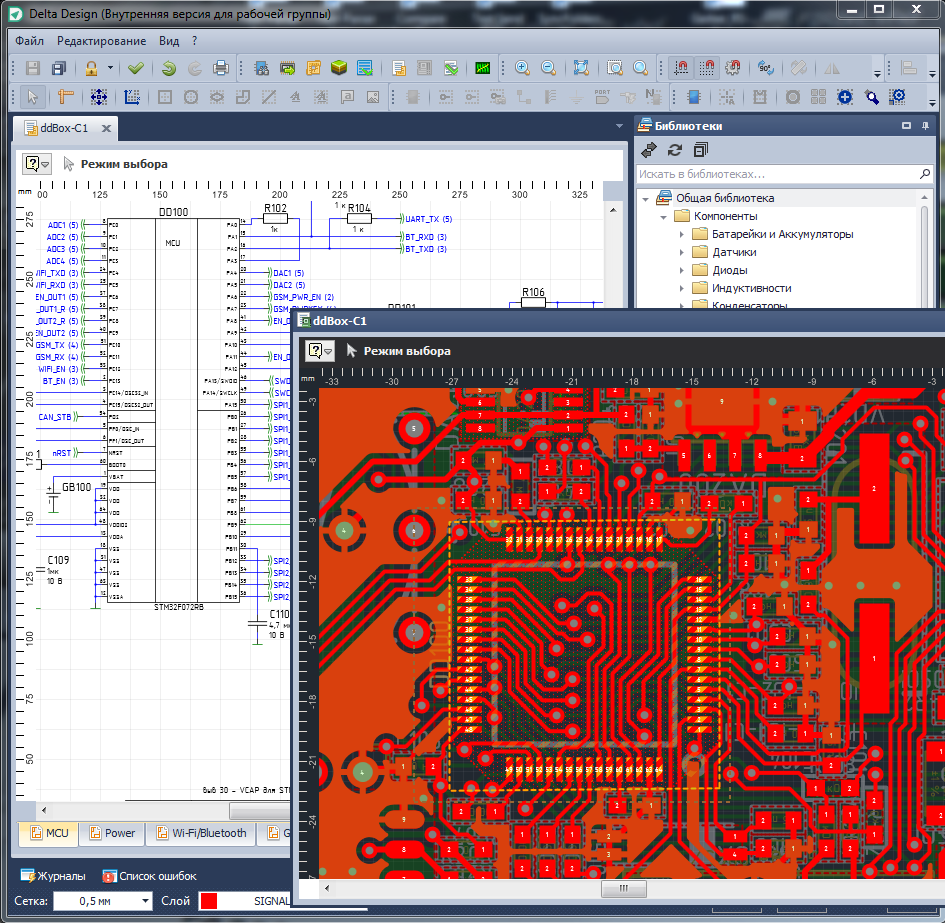The image size is (945, 923).
Task: Toggle the snap to grid magnet
Action: 706,68
